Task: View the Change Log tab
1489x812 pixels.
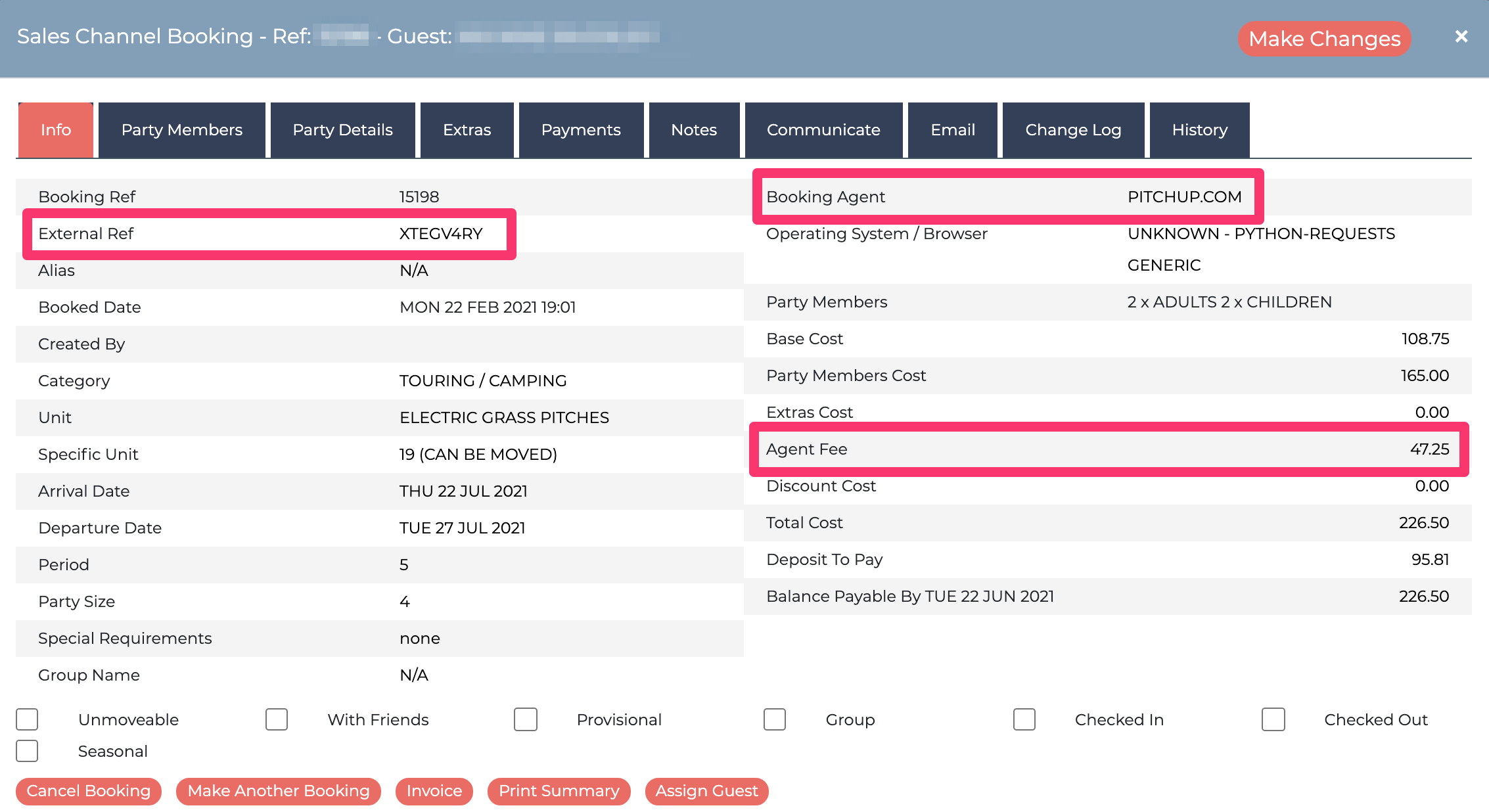Action: (x=1073, y=130)
